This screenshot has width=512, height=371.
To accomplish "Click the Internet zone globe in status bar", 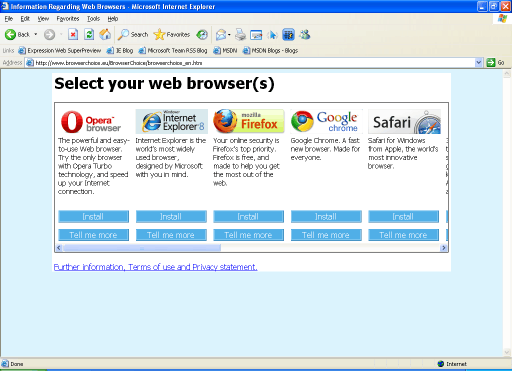I will [x=441, y=364].
